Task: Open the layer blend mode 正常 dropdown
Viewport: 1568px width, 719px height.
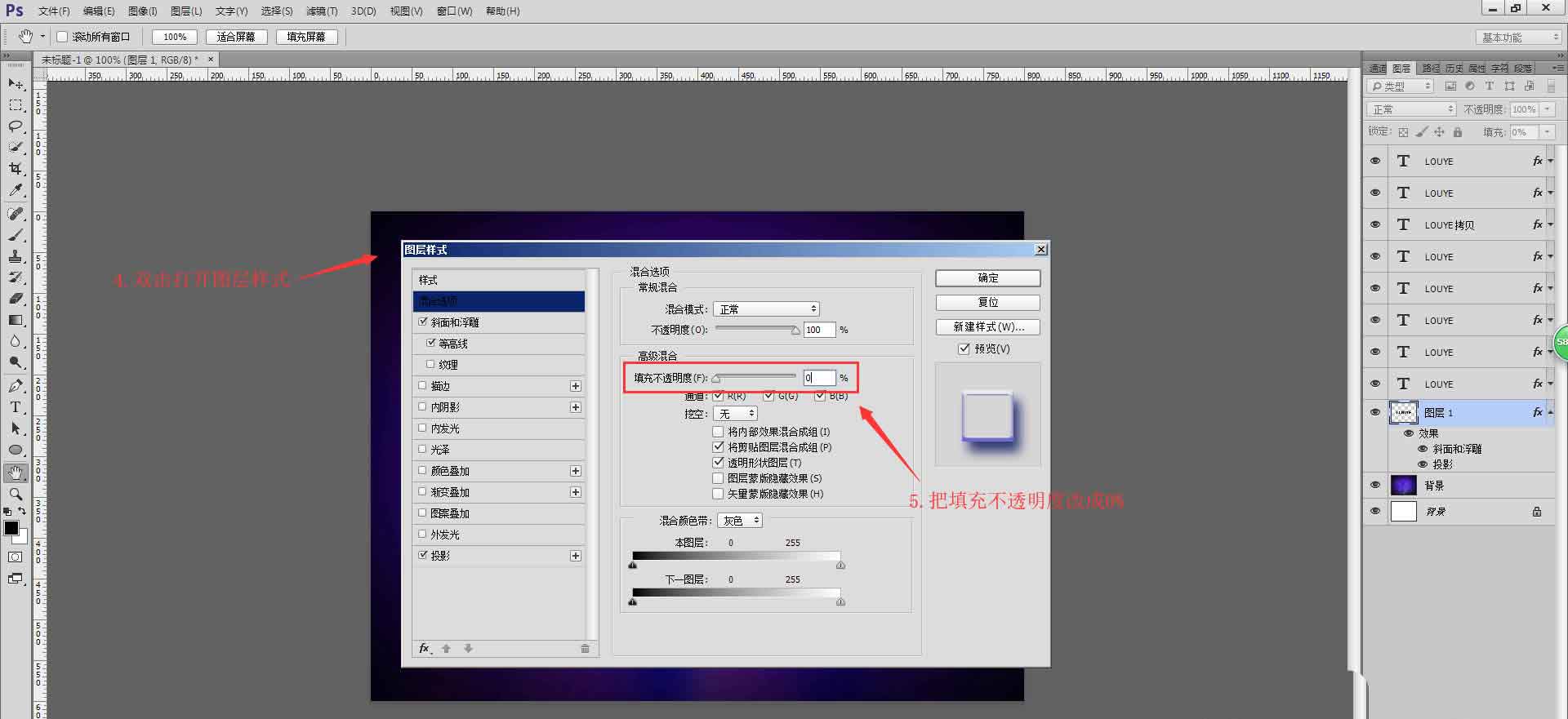Action: point(1412,109)
